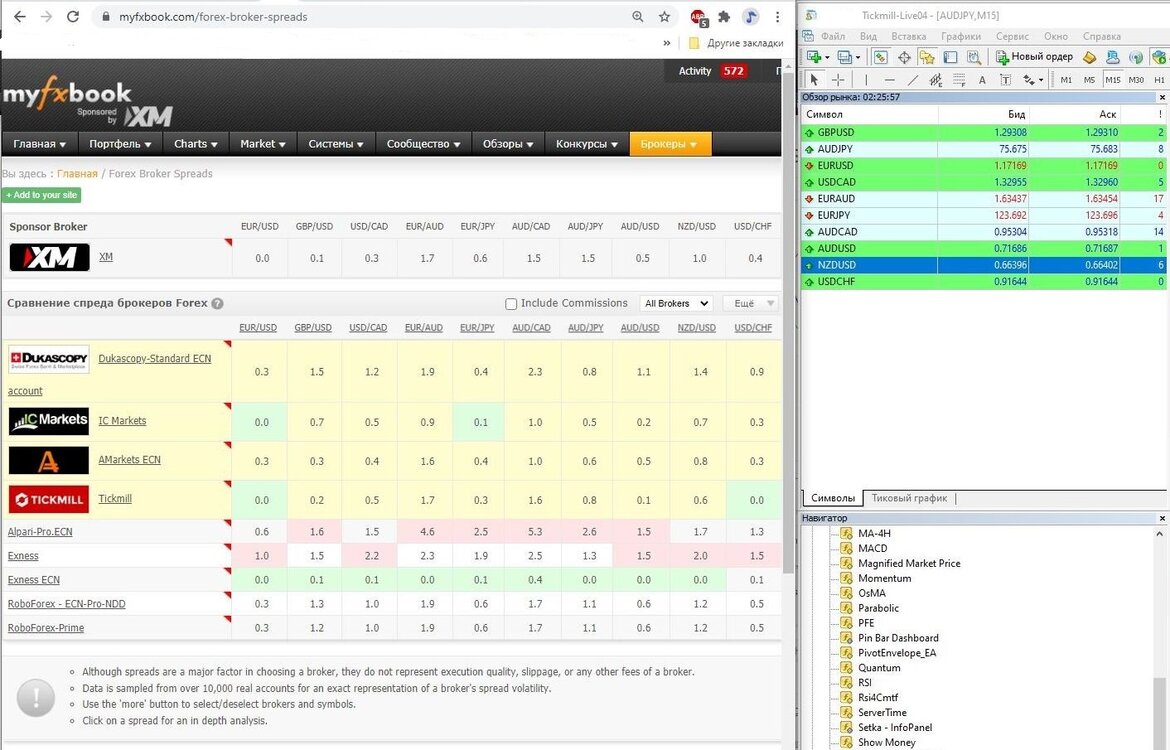Screen dimensions: 1170x750
Task: Open the Exness ECN broker link
Action: [x=34, y=580]
